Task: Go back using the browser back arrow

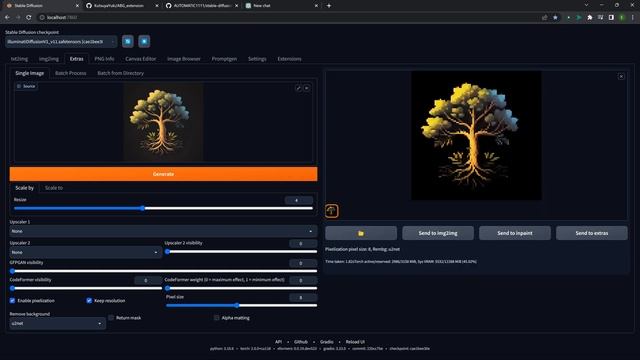Action: coord(7,18)
